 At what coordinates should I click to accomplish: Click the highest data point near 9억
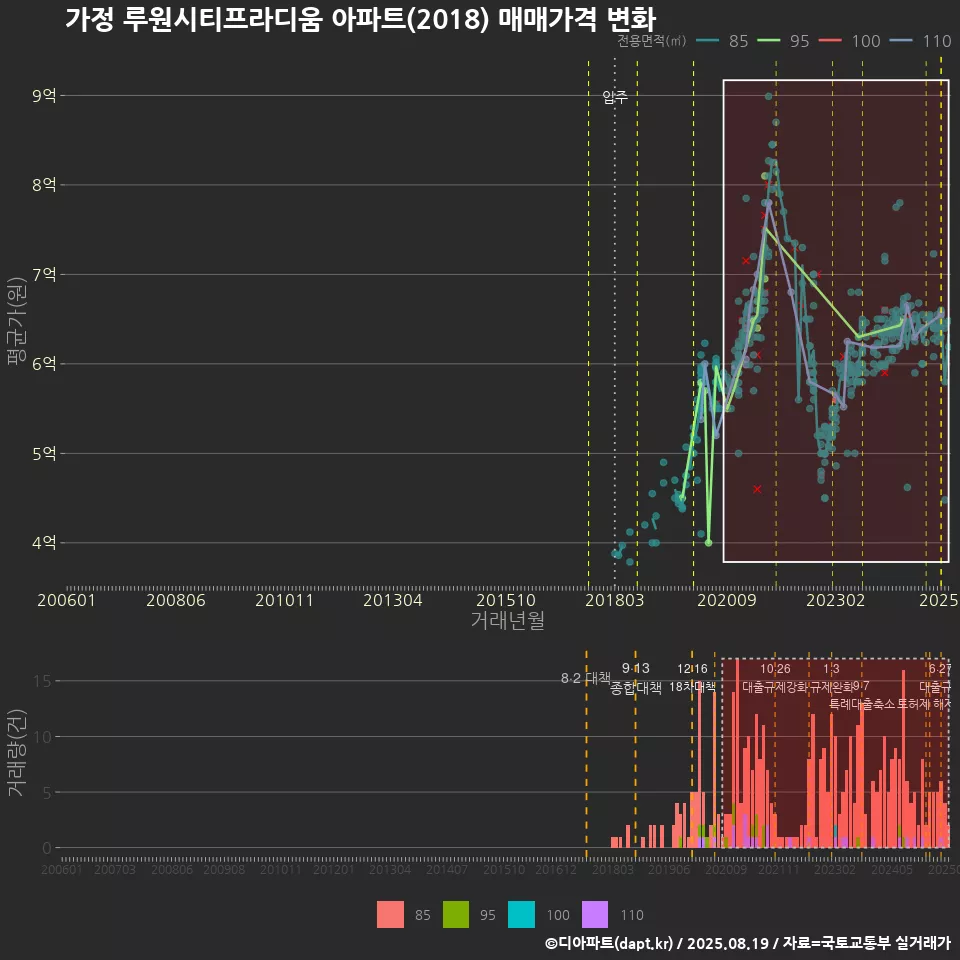[x=768, y=96]
